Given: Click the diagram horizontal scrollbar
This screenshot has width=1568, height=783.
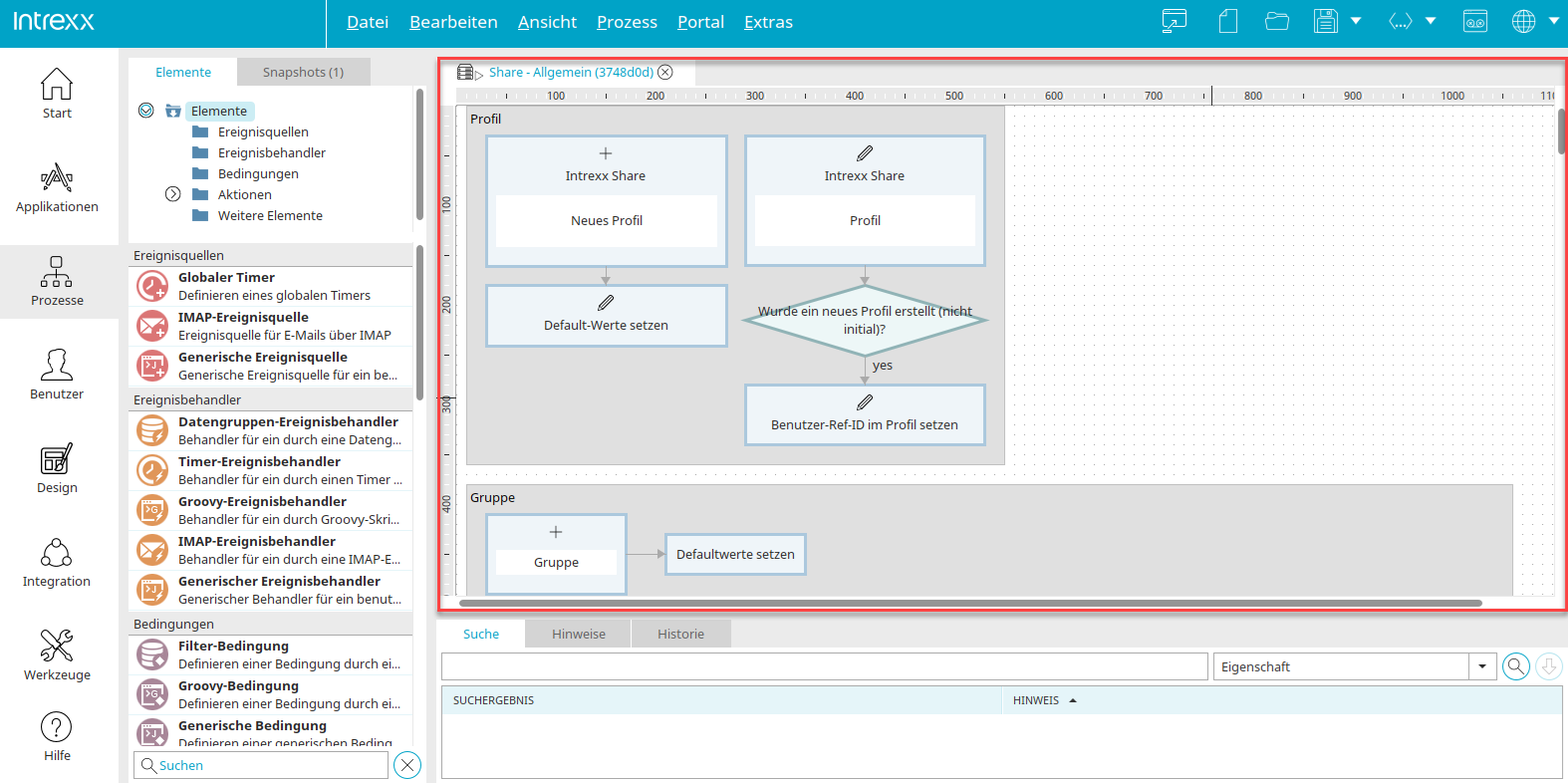Looking at the screenshot, I should click(x=970, y=603).
